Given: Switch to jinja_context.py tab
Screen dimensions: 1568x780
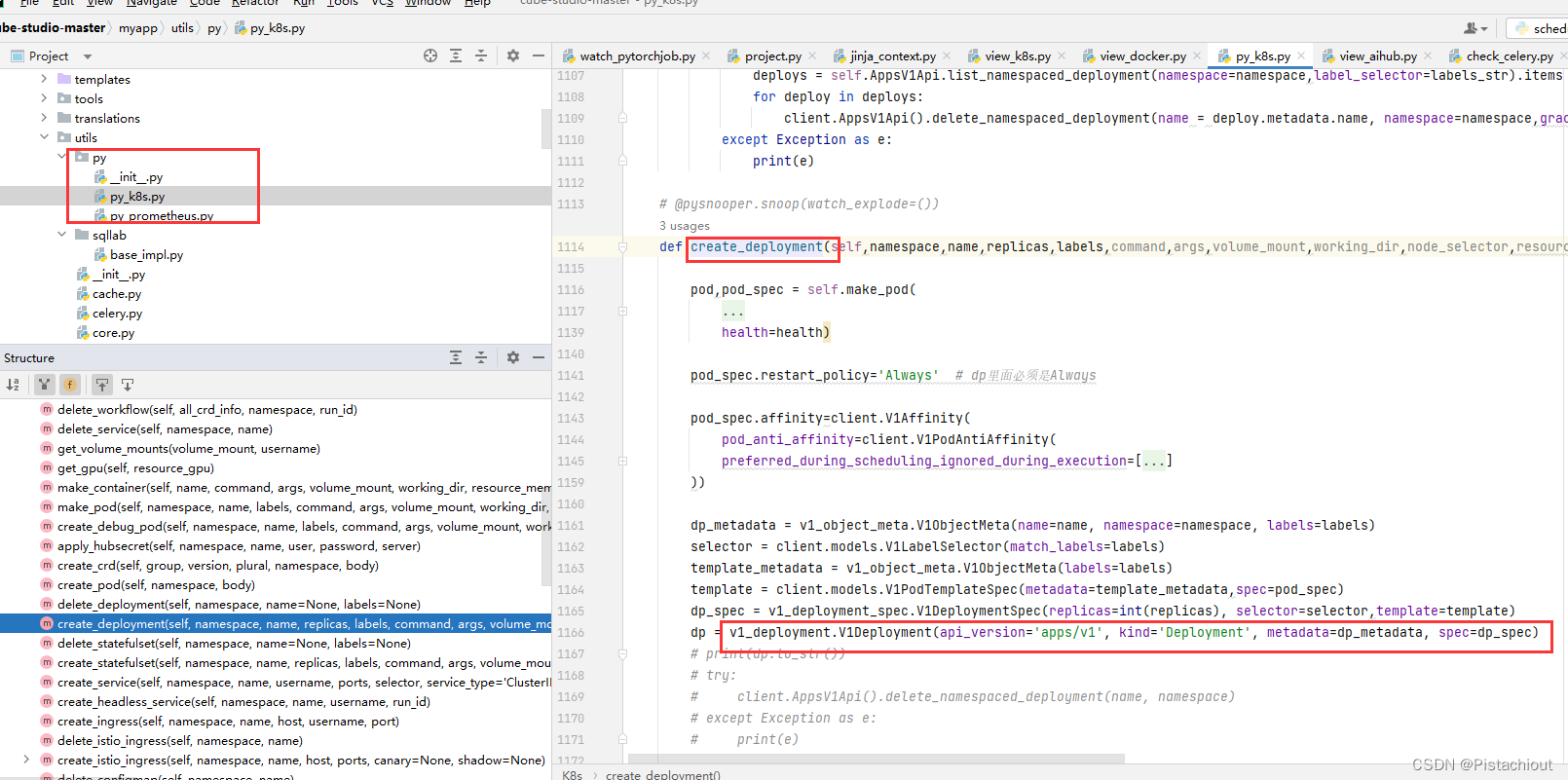Looking at the screenshot, I should click(x=893, y=56).
